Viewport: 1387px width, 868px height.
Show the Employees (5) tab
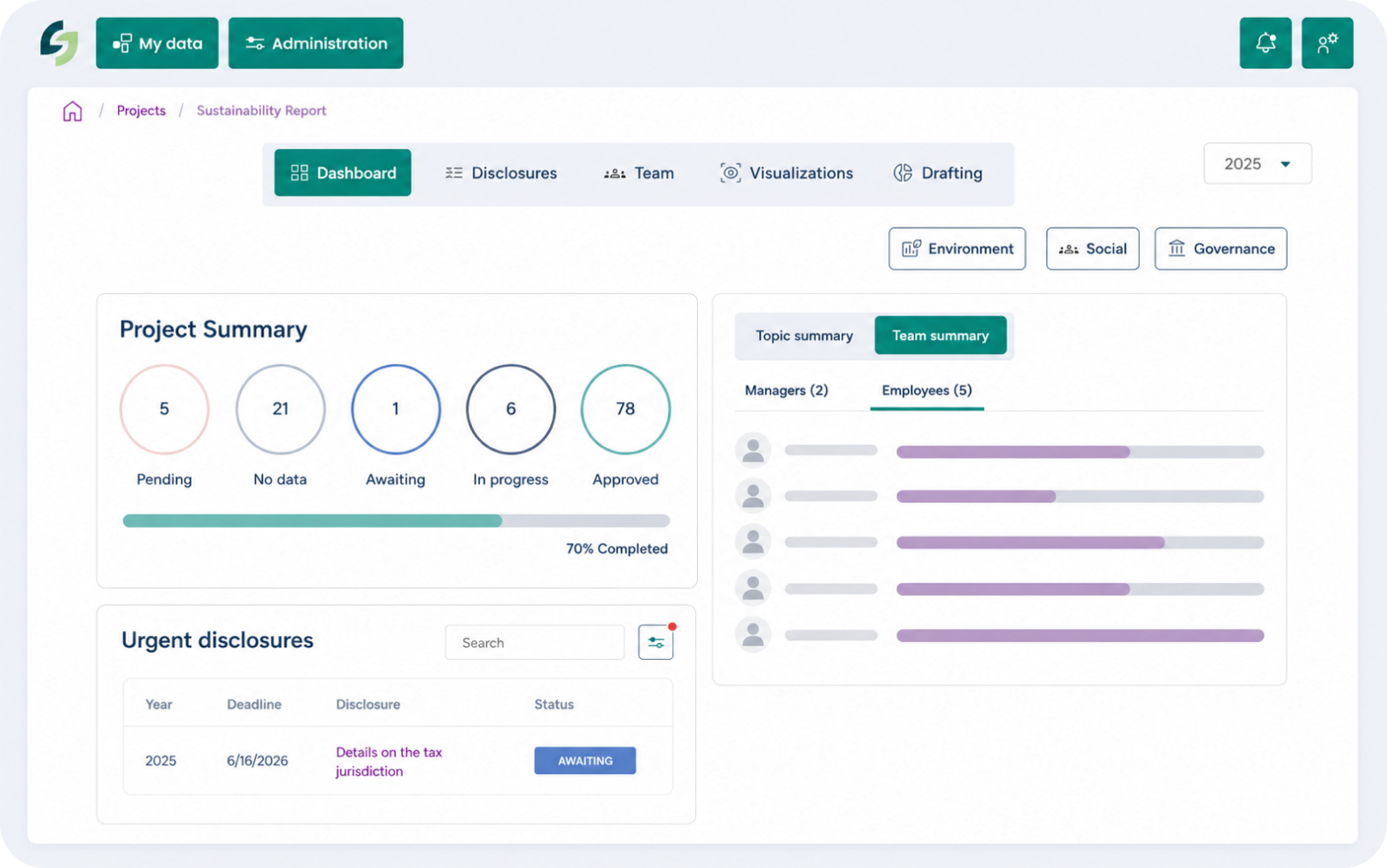[x=926, y=391]
